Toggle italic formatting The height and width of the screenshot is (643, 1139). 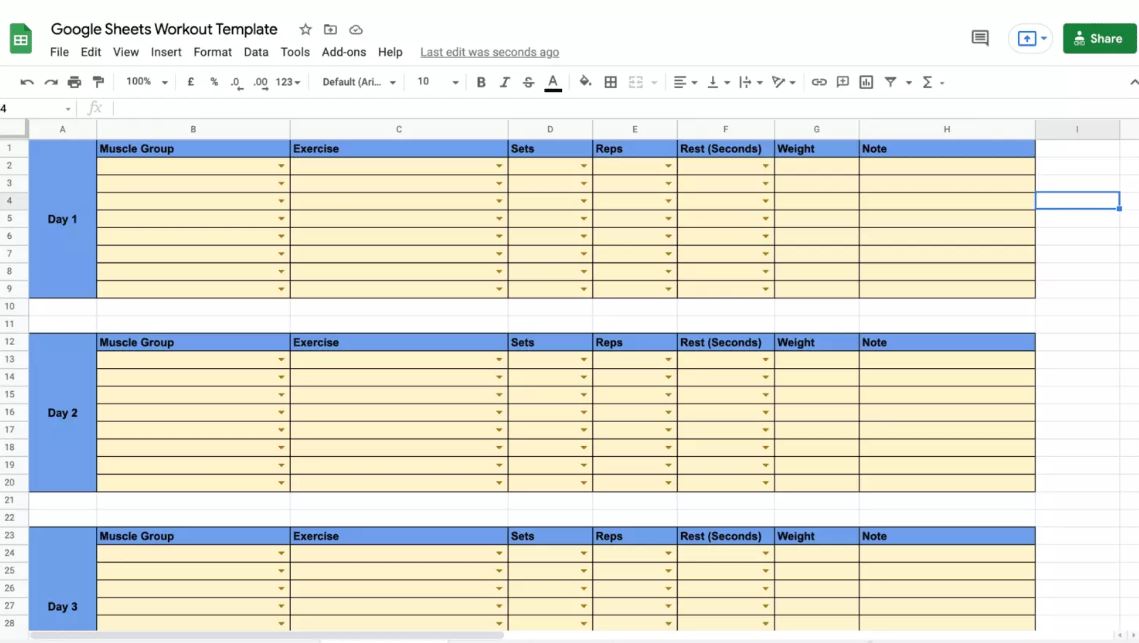pyautogui.click(x=504, y=82)
